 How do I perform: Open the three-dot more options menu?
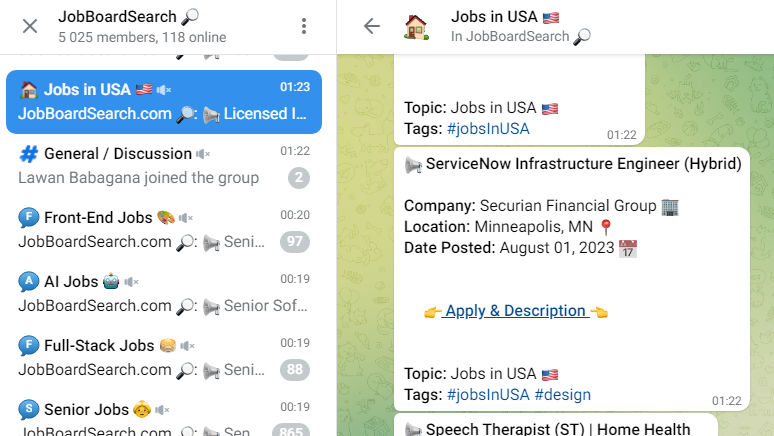pyautogui.click(x=304, y=26)
